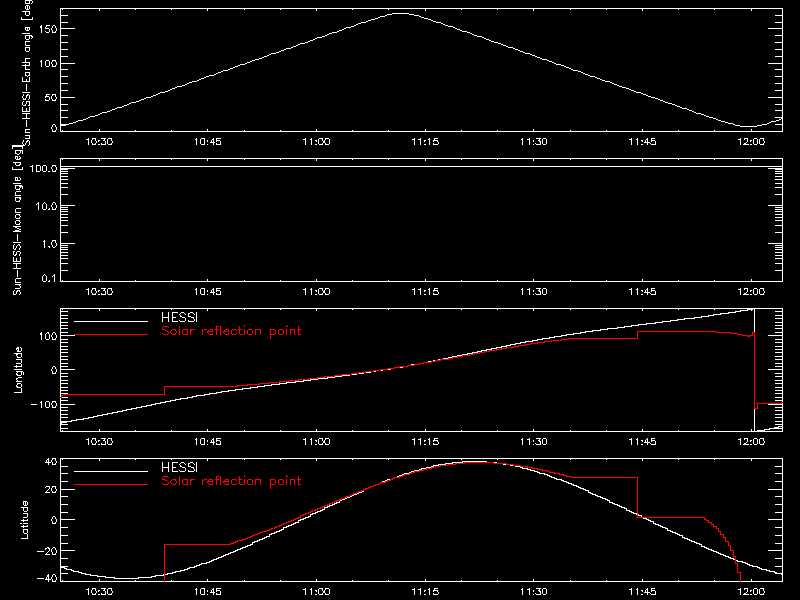Click 12:00 label under Earth angle plot

751,141
